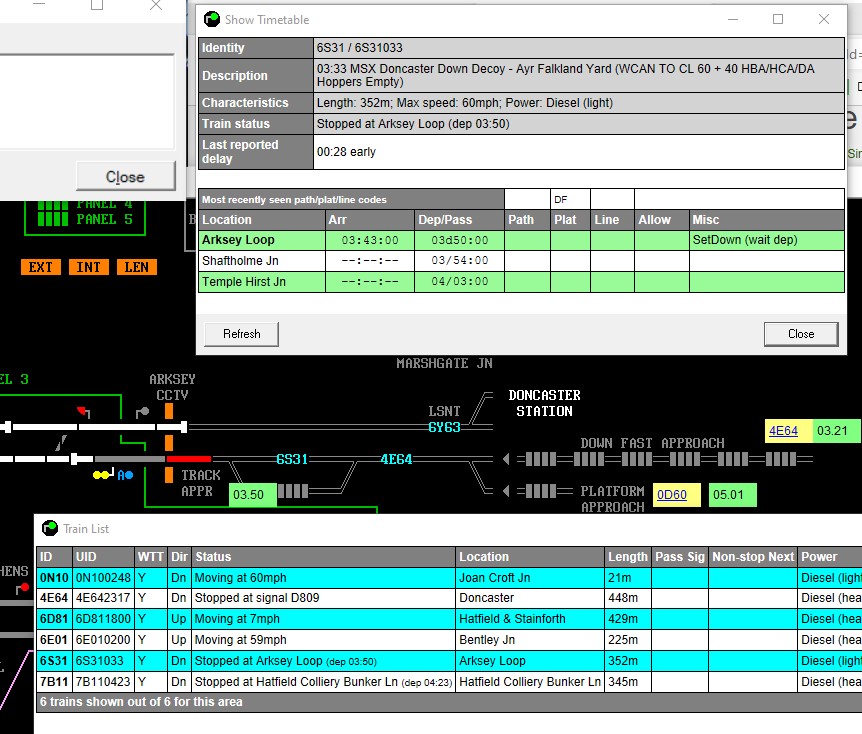862x734 pixels.
Task: Select train 4E64 row in the Train List
Action: [x=449, y=598]
